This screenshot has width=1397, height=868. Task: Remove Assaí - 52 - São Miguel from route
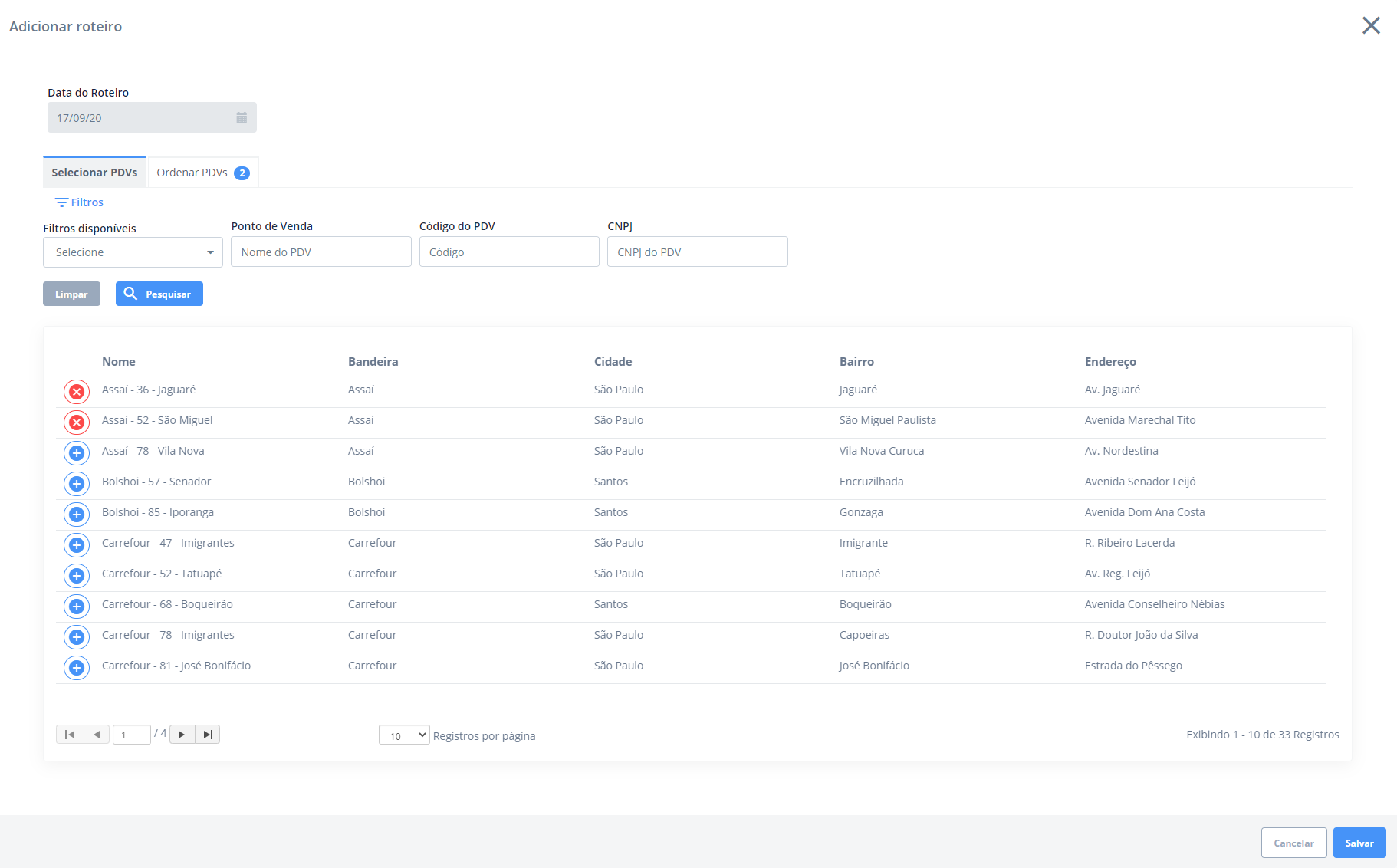77,422
